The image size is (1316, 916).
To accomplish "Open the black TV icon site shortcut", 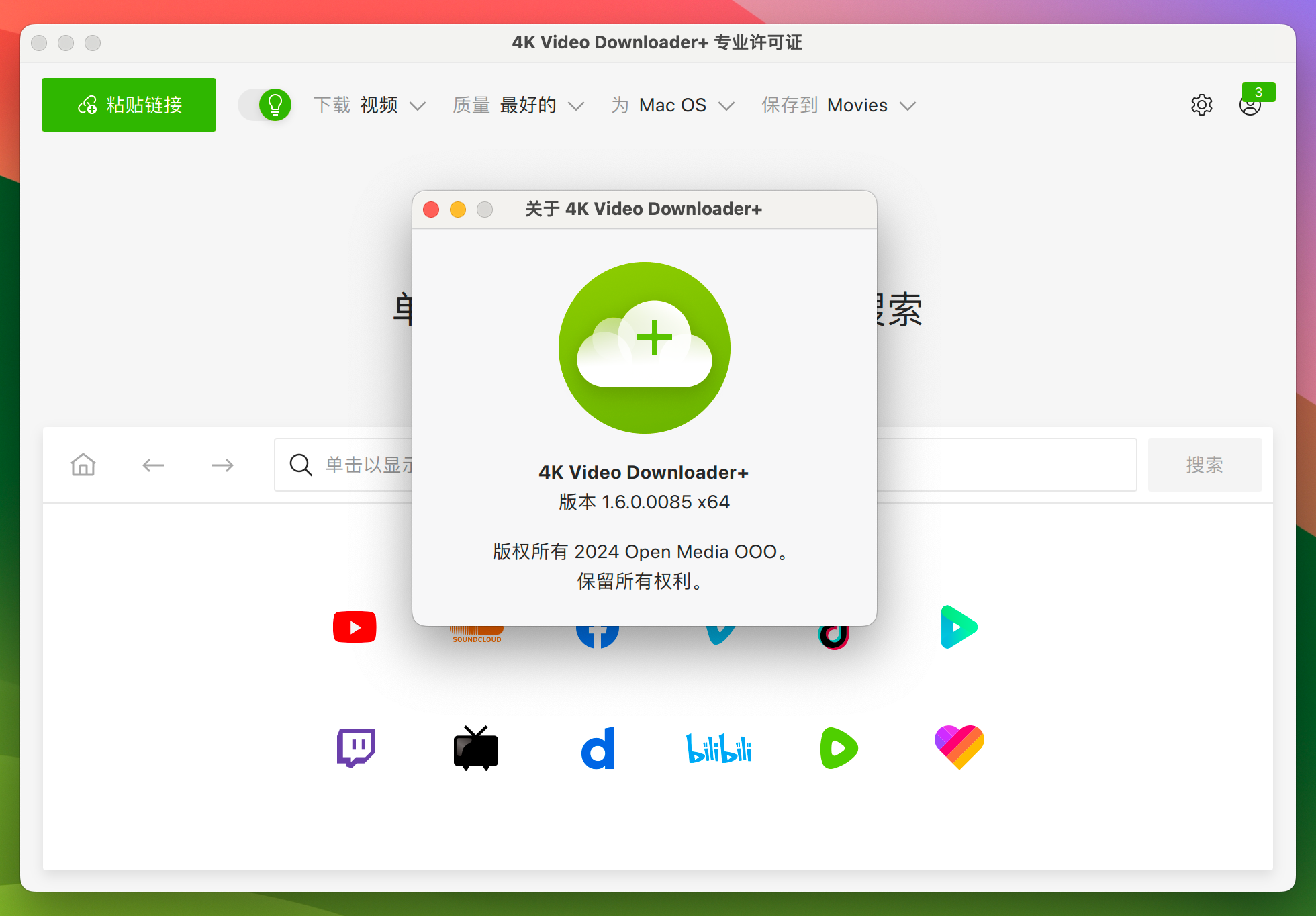I will [476, 748].
